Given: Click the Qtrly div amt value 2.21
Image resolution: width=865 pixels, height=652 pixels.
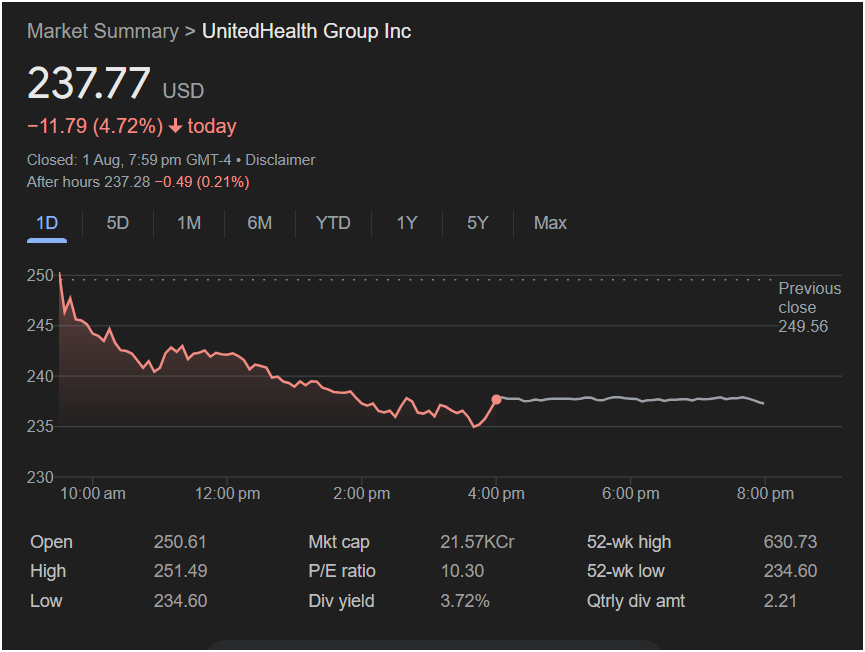Looking at the screenshot, I should point(780,601).
